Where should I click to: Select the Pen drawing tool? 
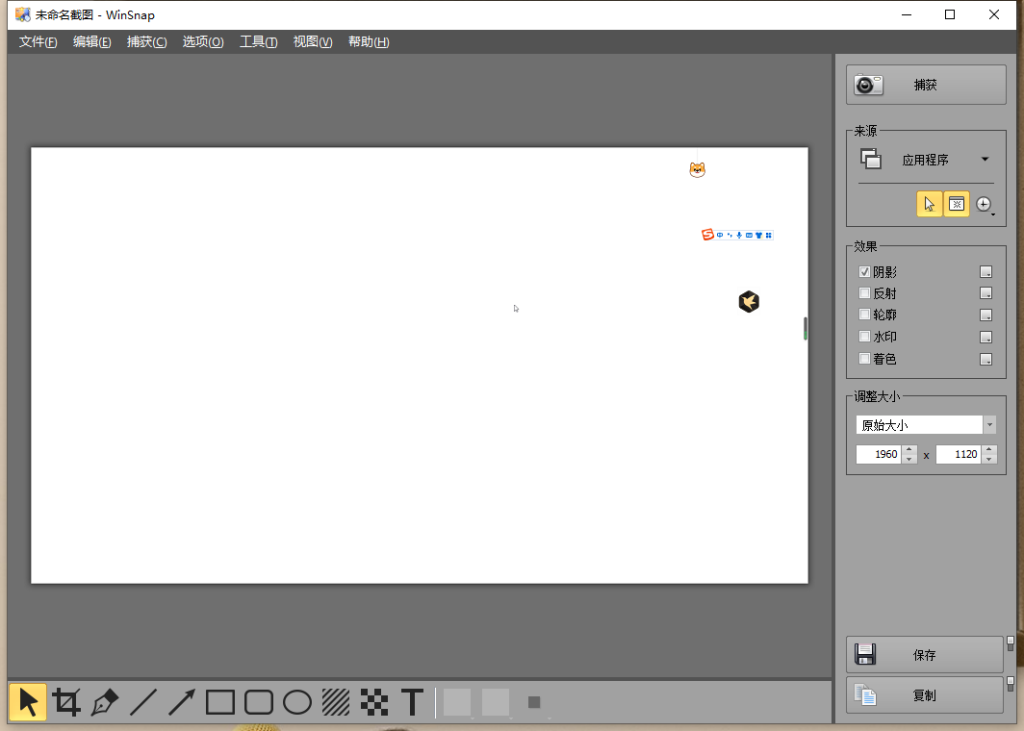click(x=105, y=702)
